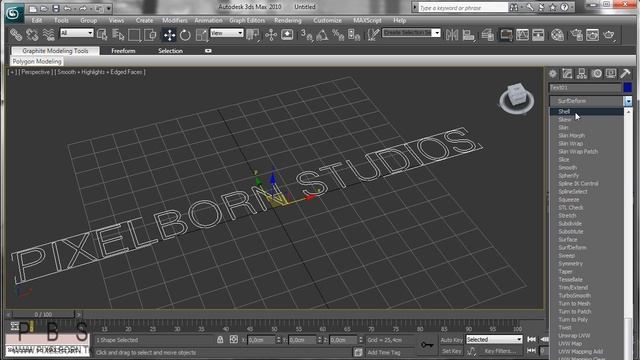Open the Modify command panel tab
Screen dimensions: 640x360
point(567,74)
